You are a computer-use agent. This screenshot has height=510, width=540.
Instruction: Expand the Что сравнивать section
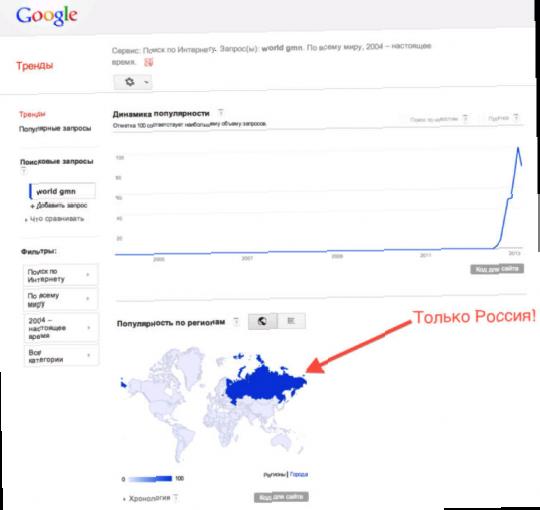click(54, 219)
